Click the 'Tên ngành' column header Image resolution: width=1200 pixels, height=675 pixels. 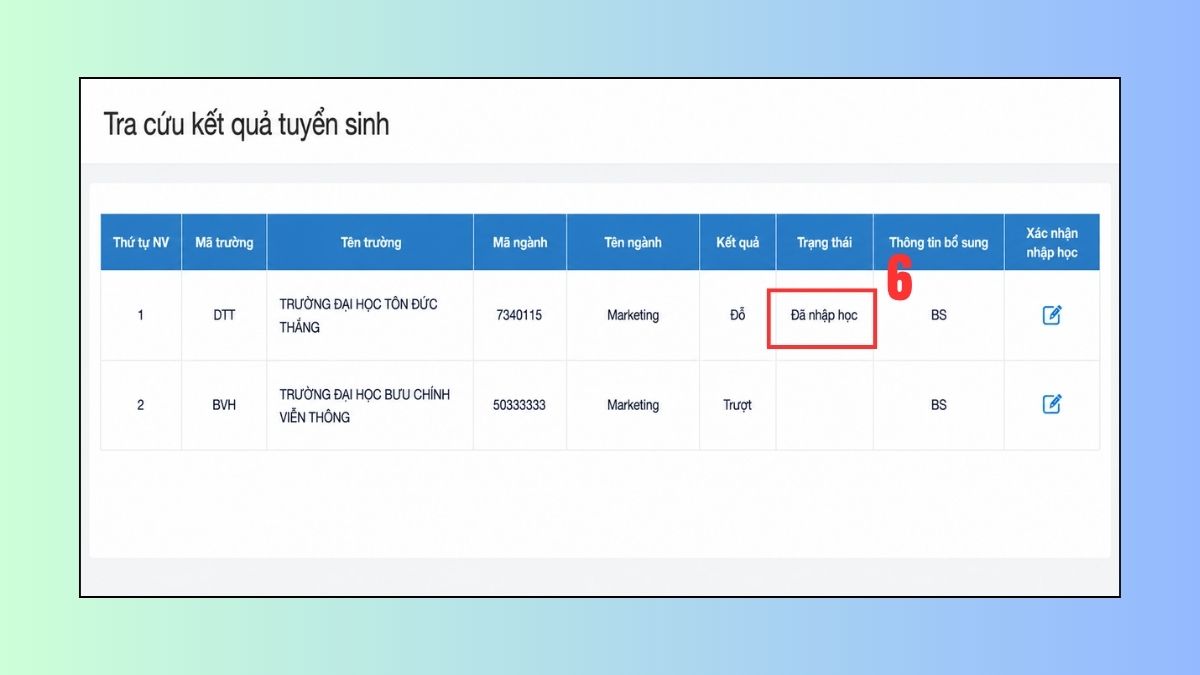tap(633, 242)
